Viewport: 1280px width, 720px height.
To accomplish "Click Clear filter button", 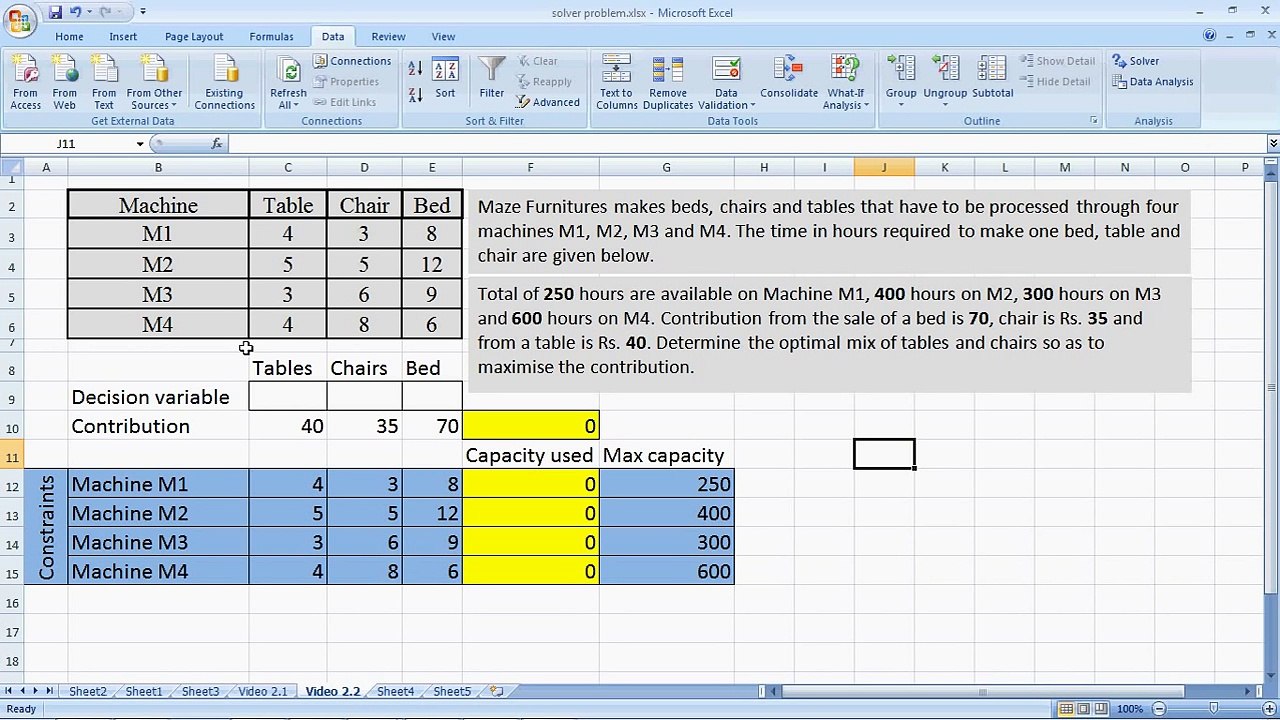I will tap(538, 61).
